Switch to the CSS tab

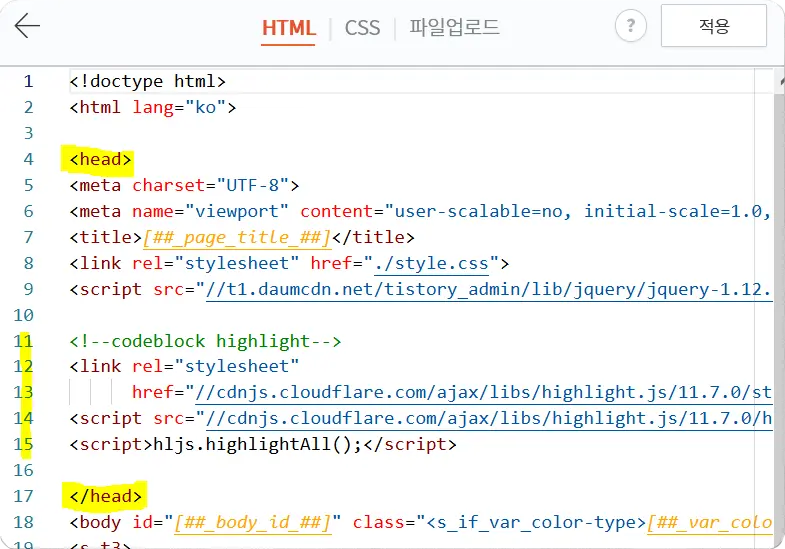click(x=362, y=28)
